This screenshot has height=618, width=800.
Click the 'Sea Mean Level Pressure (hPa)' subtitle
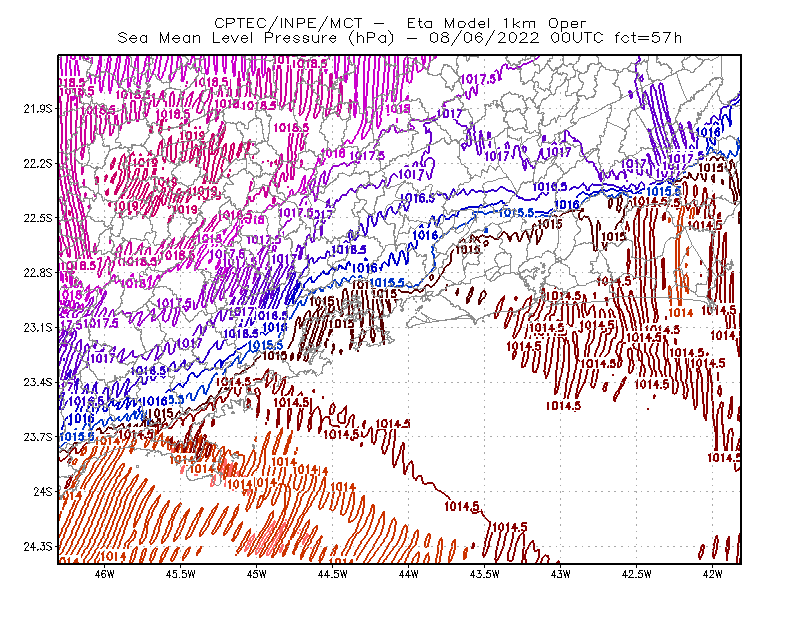tap(256, 38)
